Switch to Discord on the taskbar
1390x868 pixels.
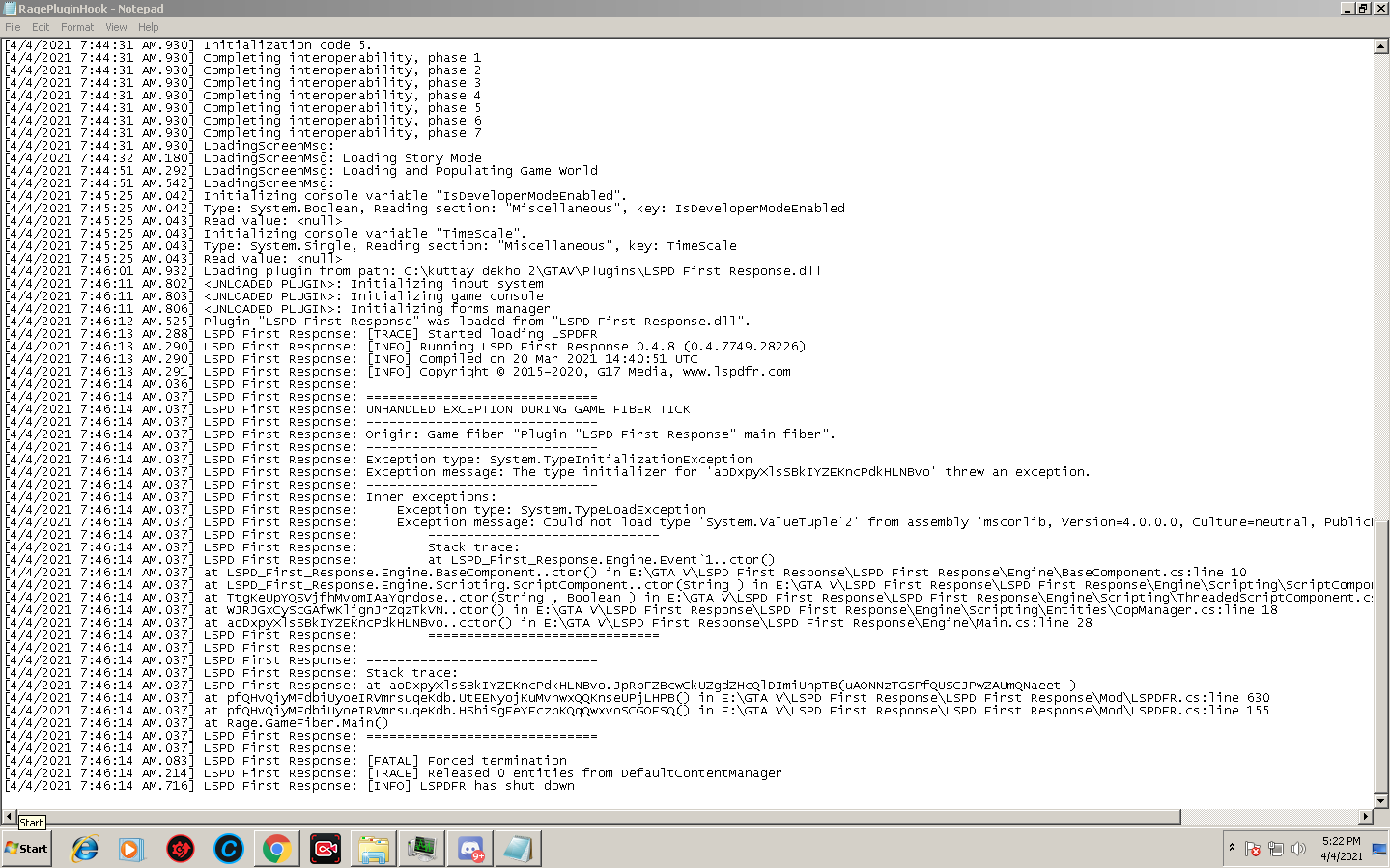[x=470, y=849]
